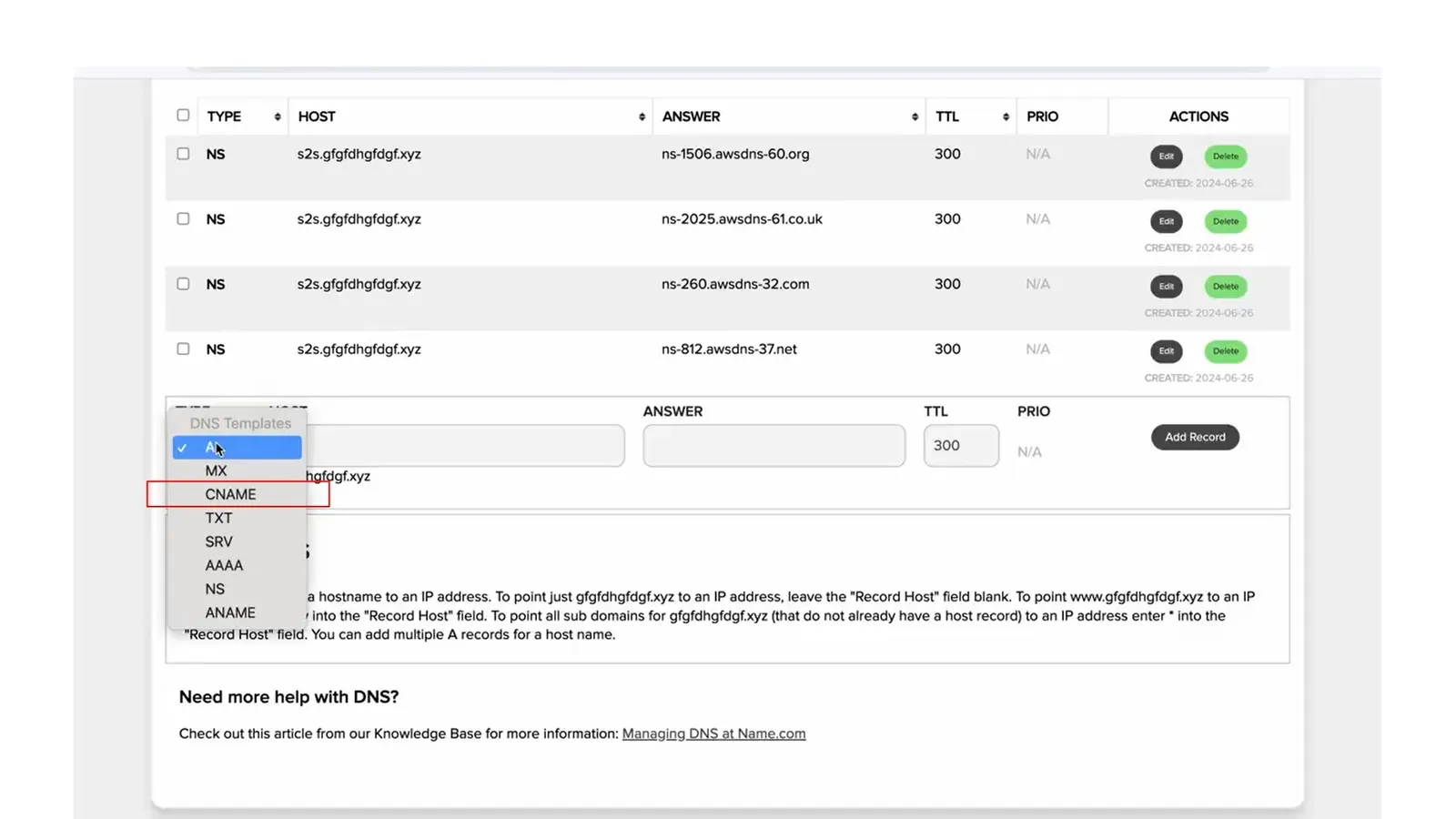Click host cell in ns-1506.awsdns-60.org row
This screenshot has height=819, width=1456.
click(x=359, y=154)
